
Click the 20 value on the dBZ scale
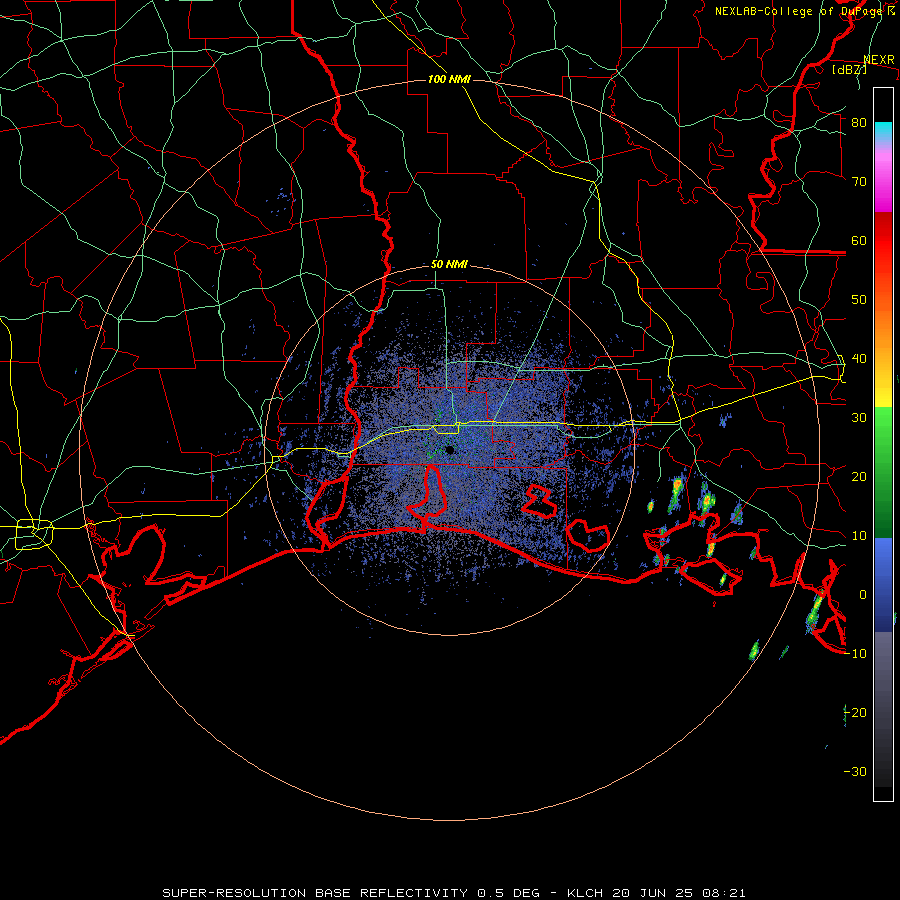pyautogui.click(x=859, y=476)
